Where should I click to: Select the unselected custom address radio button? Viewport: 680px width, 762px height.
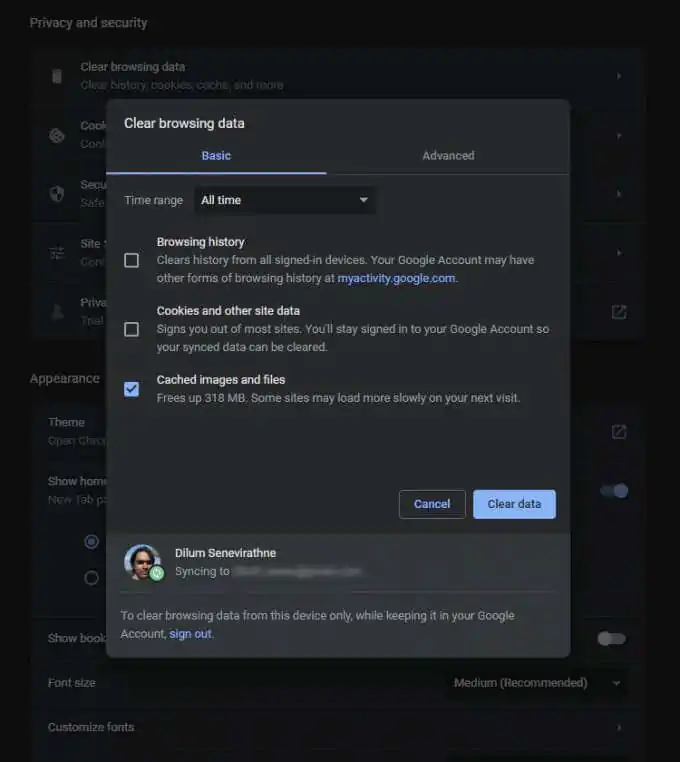click(x=91, y=578)
